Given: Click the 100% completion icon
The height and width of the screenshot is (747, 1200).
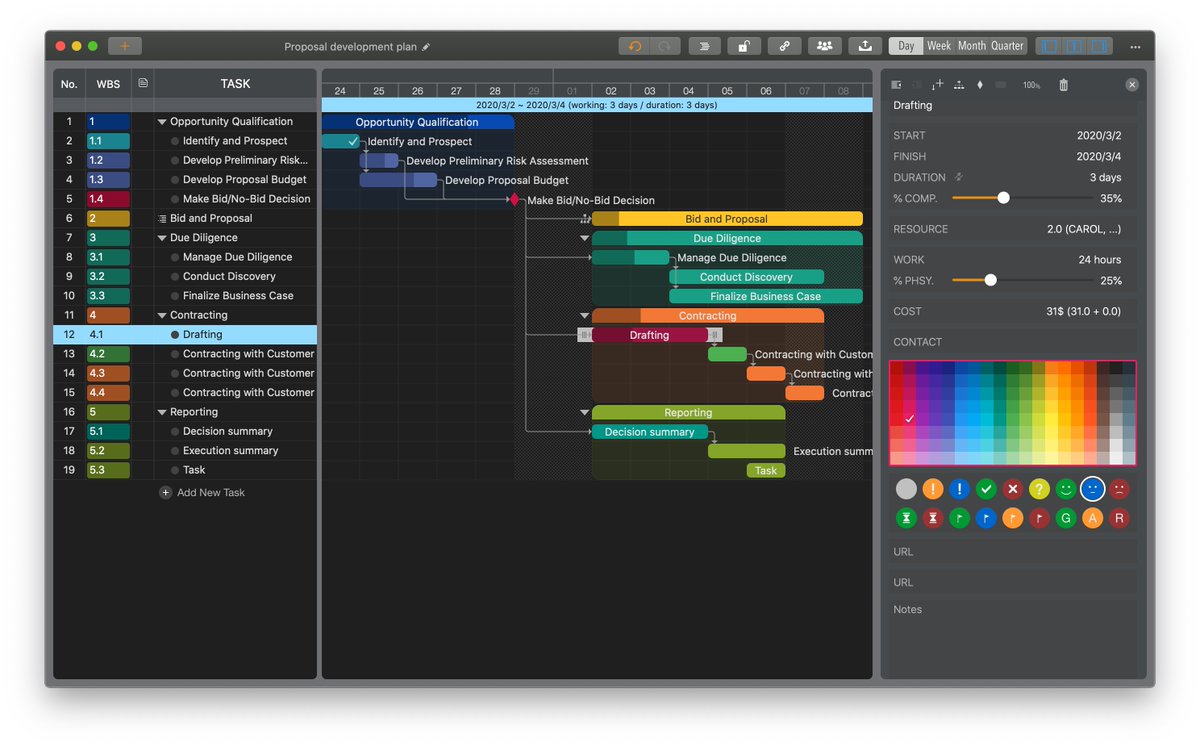Looking at the screenshot, I should pos(1031,85).
